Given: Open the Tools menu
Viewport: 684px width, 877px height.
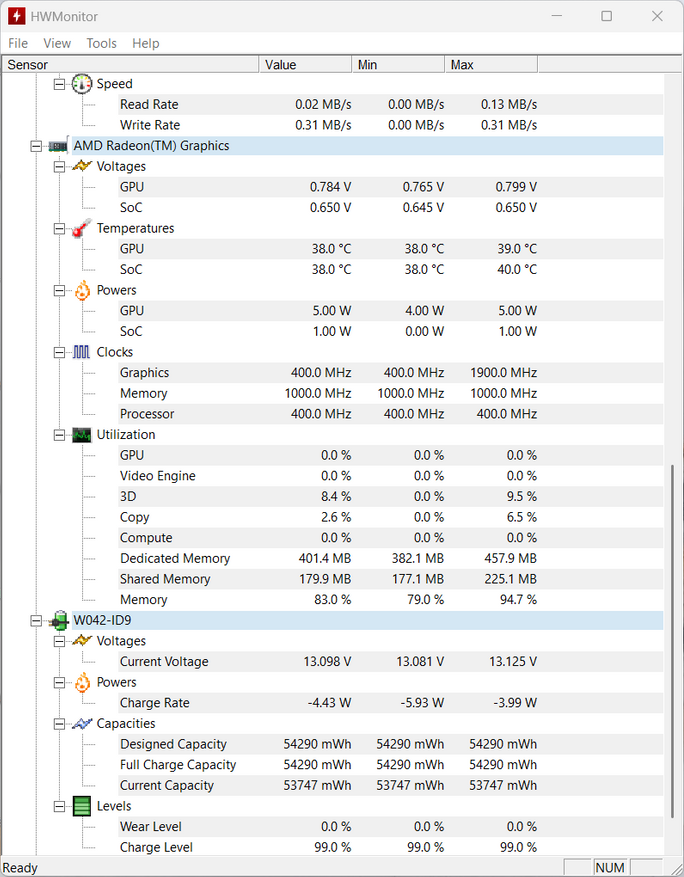Looking at the screenshot, I should (x=101, y=43).
